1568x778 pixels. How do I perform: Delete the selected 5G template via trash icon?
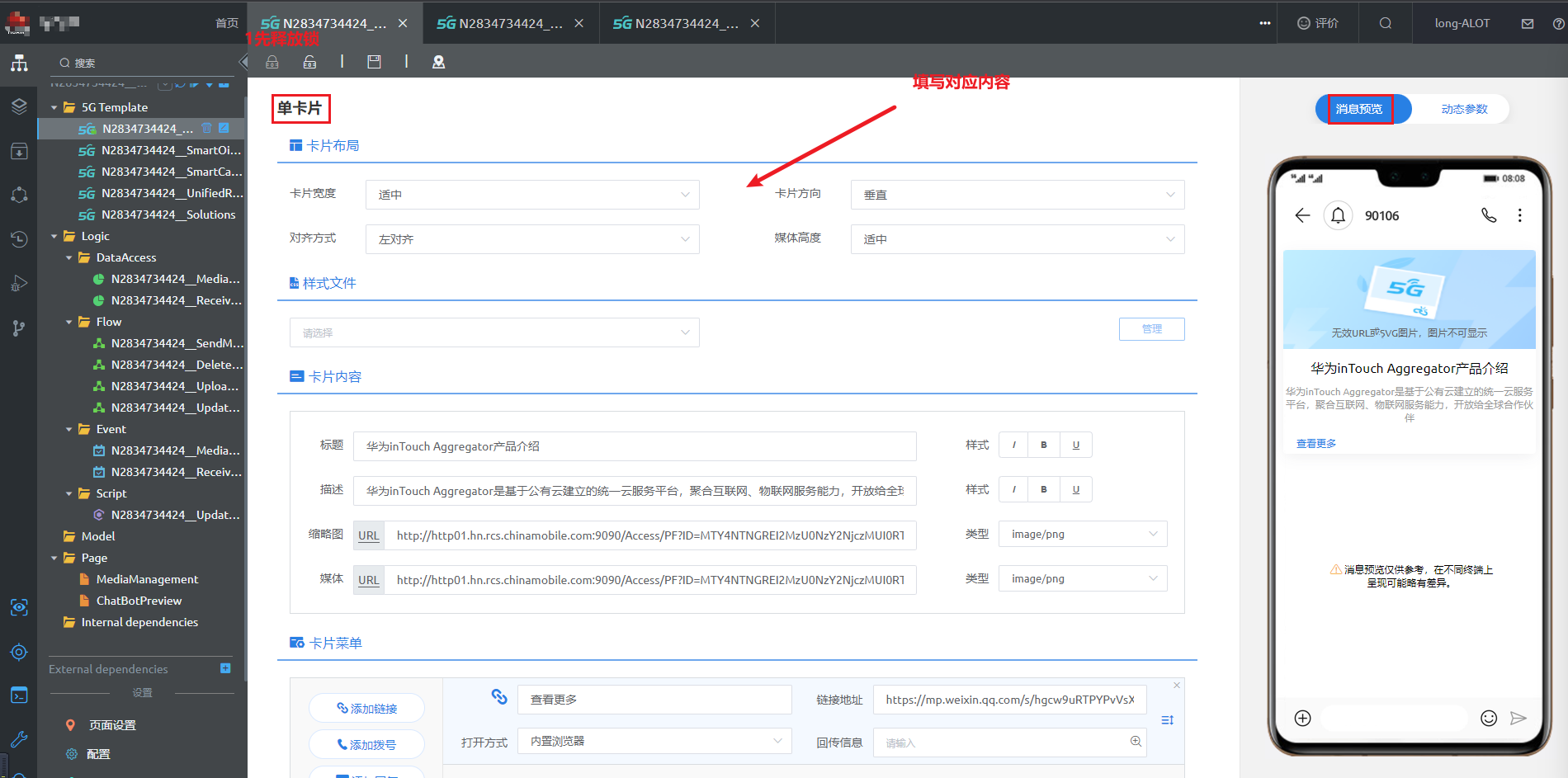coord(206,128)
